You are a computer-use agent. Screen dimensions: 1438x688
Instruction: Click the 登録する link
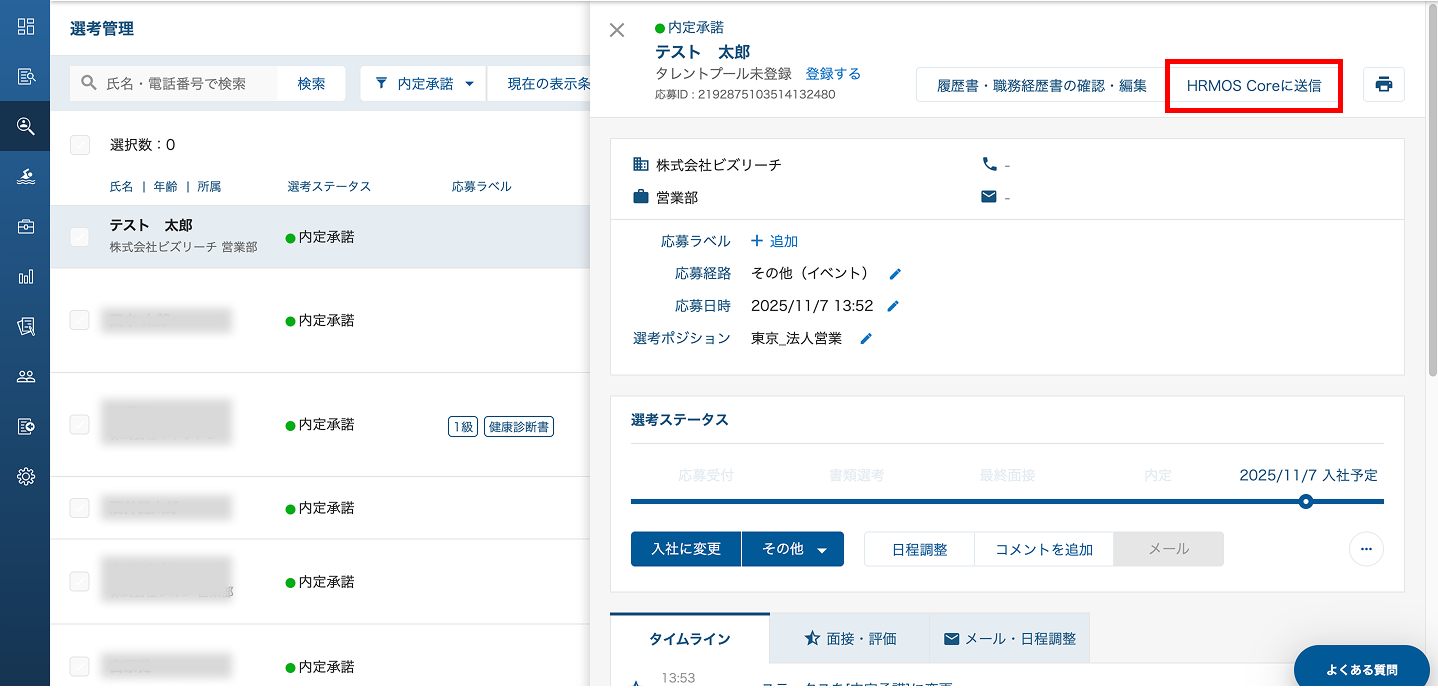pos(833,74)
